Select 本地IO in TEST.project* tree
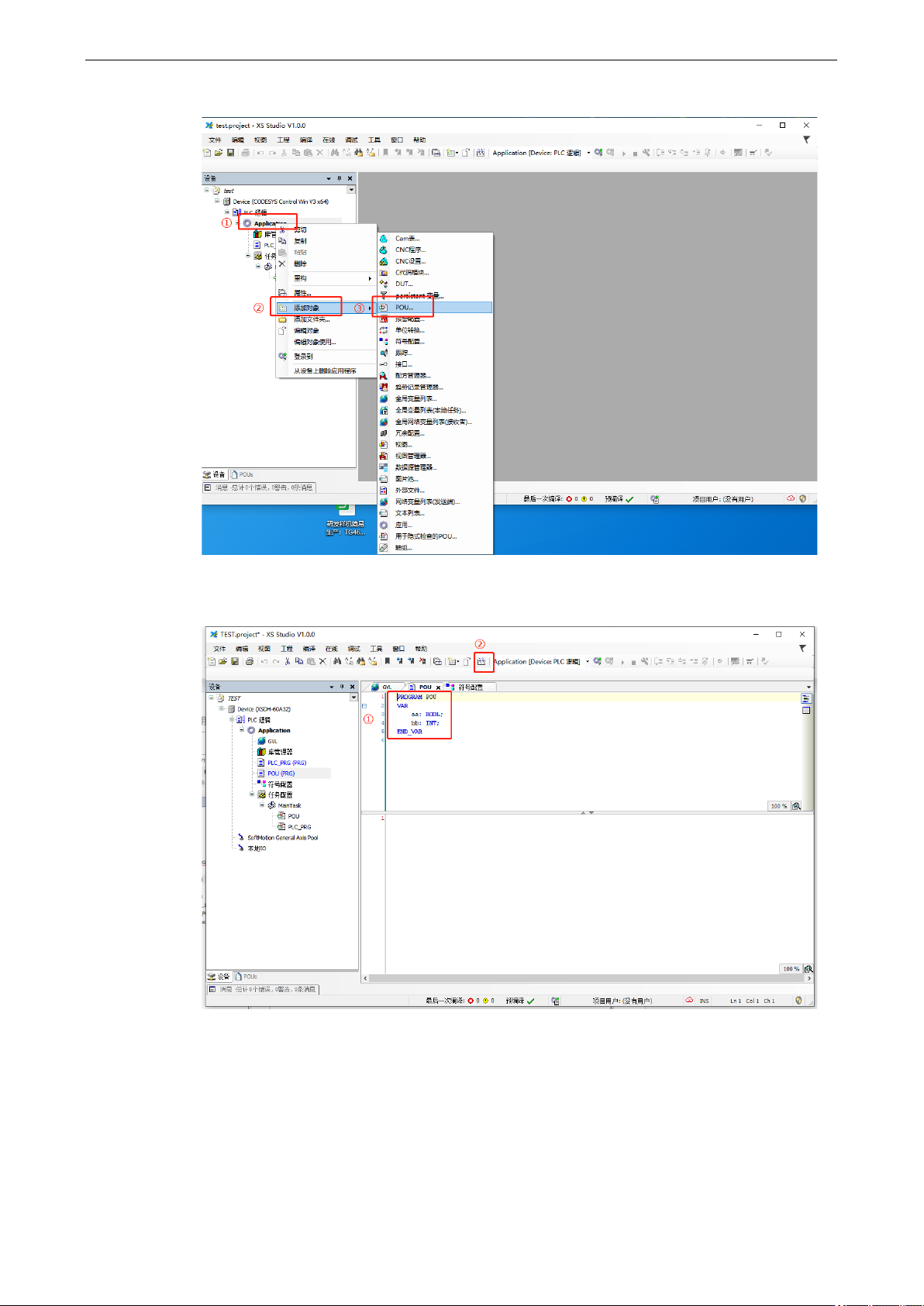924x1306 pixels. tap(257, 849)
